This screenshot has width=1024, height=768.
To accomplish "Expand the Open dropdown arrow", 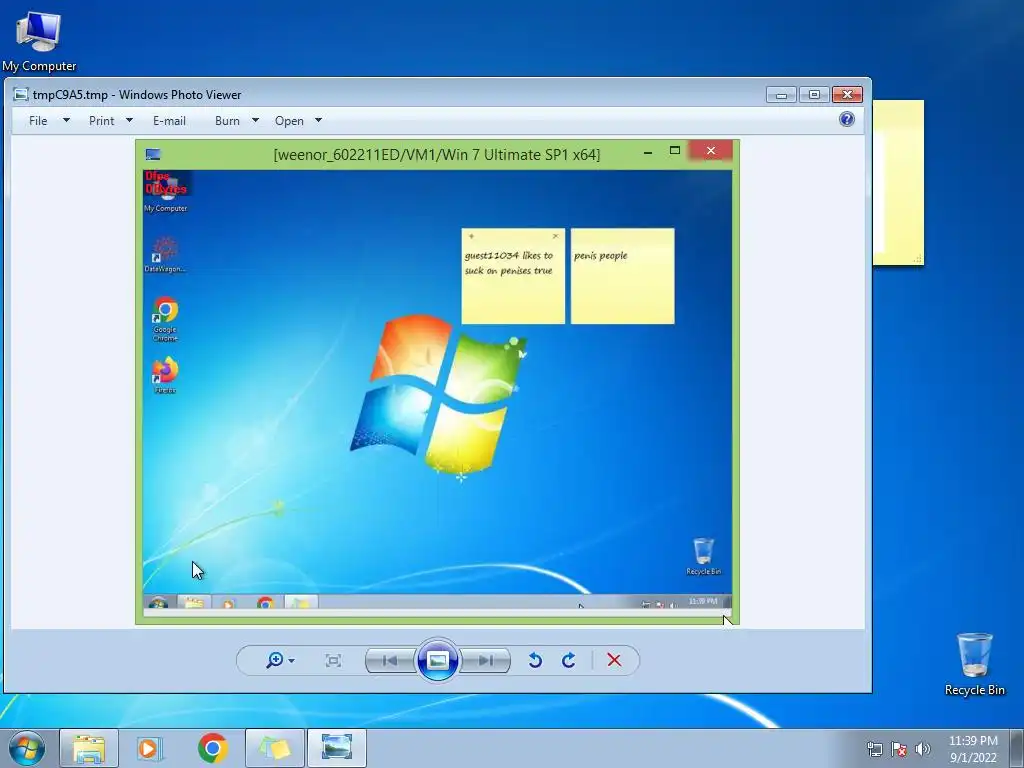I will 319,120.
